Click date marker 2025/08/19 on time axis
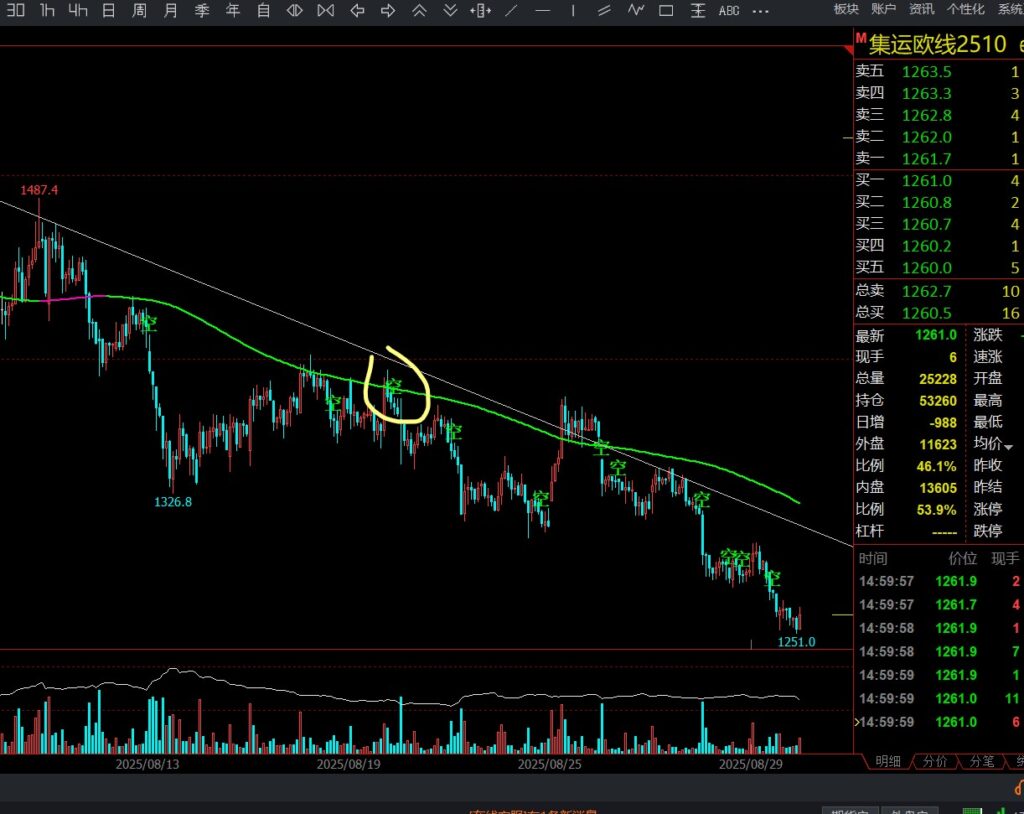 click(348, 764)
